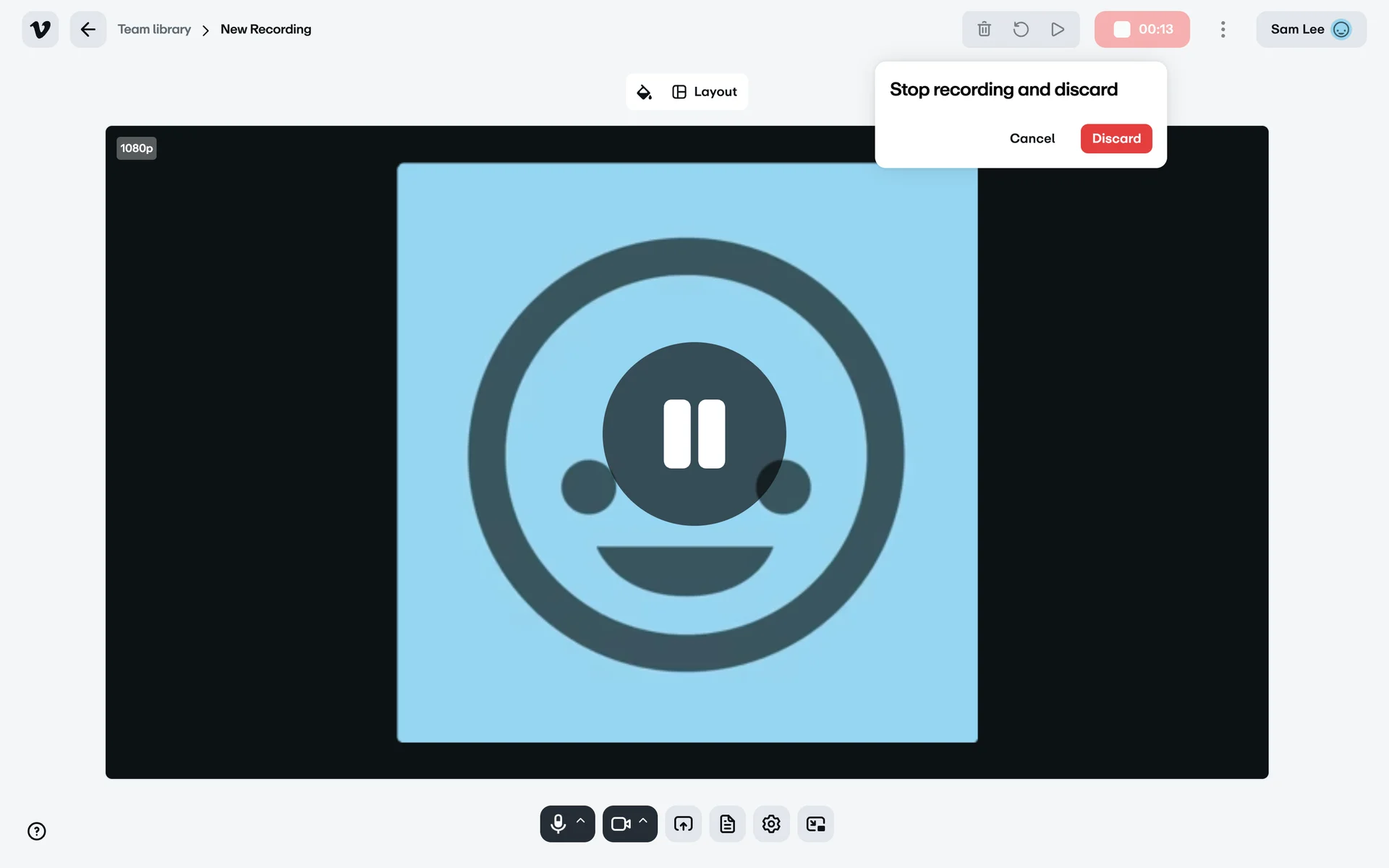
Task: Open the paint bucket background tool
Action: click(644, 92)
